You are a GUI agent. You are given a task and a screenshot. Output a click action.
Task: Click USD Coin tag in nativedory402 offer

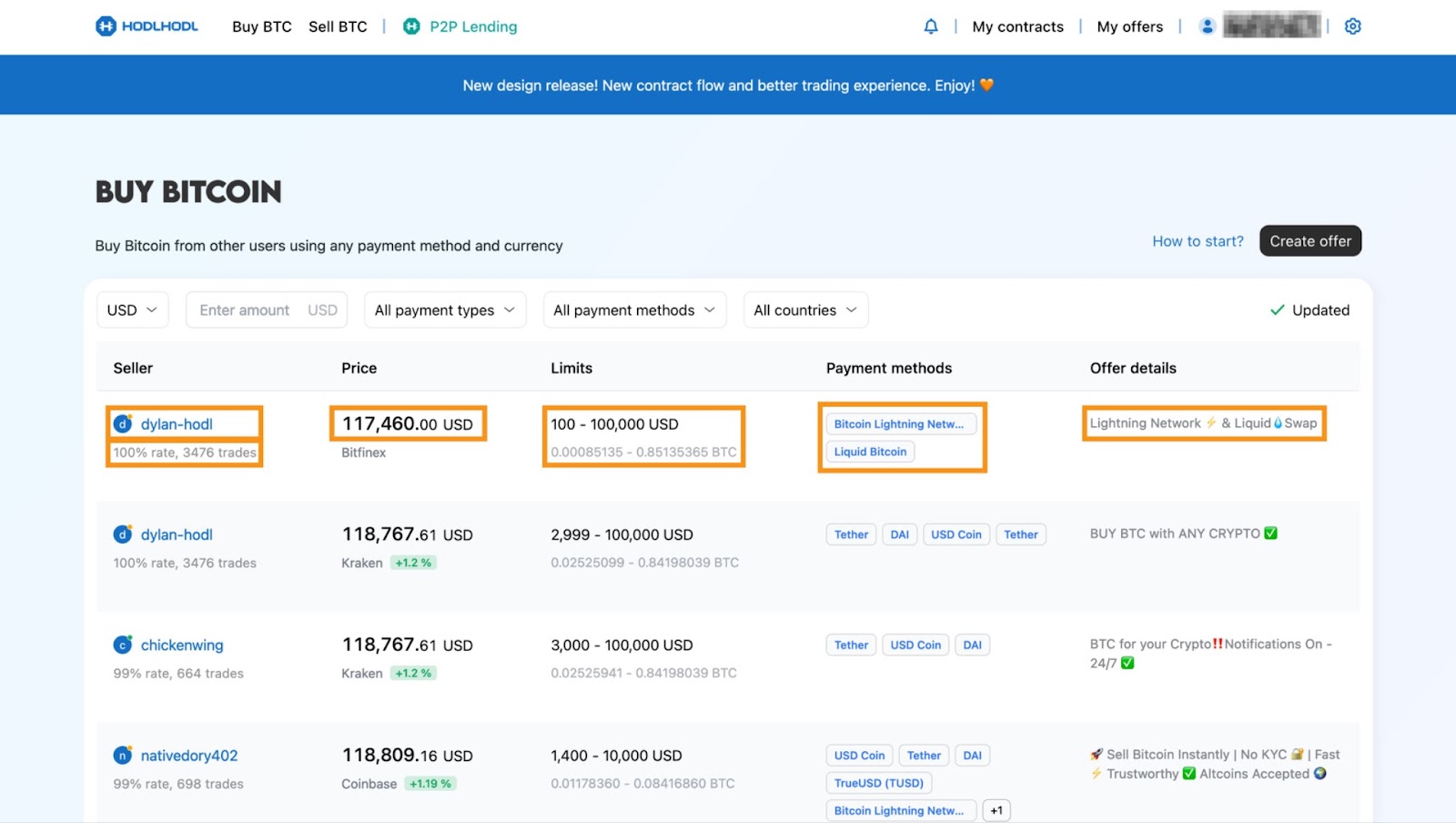pos(860,756)
